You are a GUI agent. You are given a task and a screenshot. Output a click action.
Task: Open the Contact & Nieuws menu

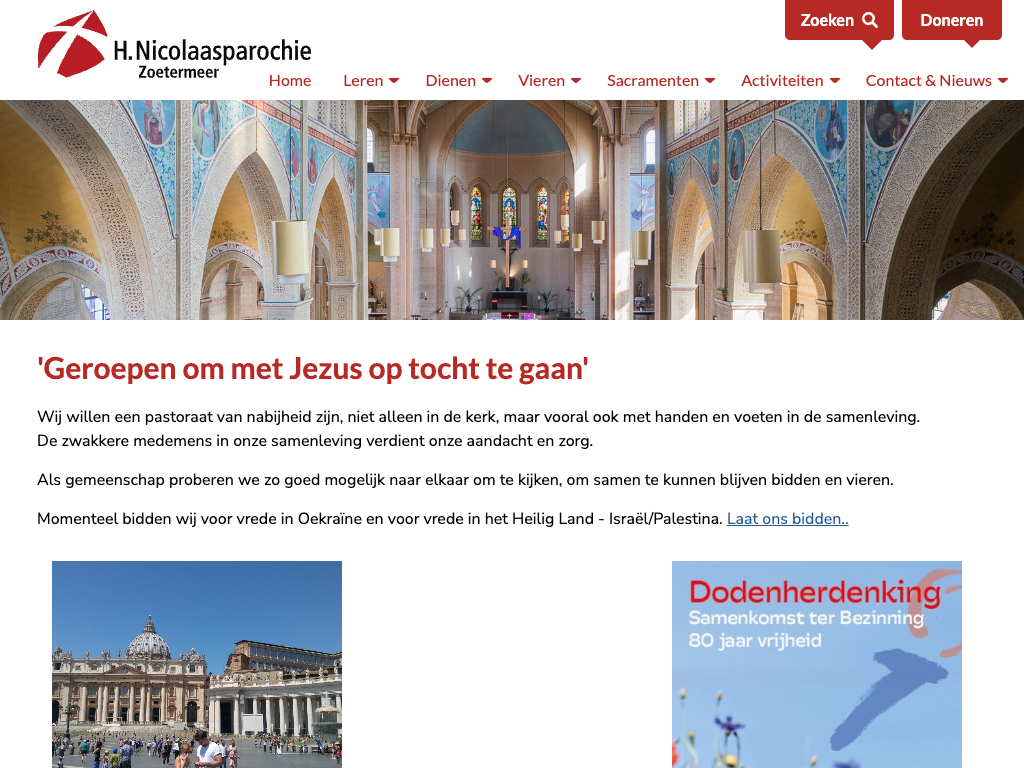pos(928,81)
